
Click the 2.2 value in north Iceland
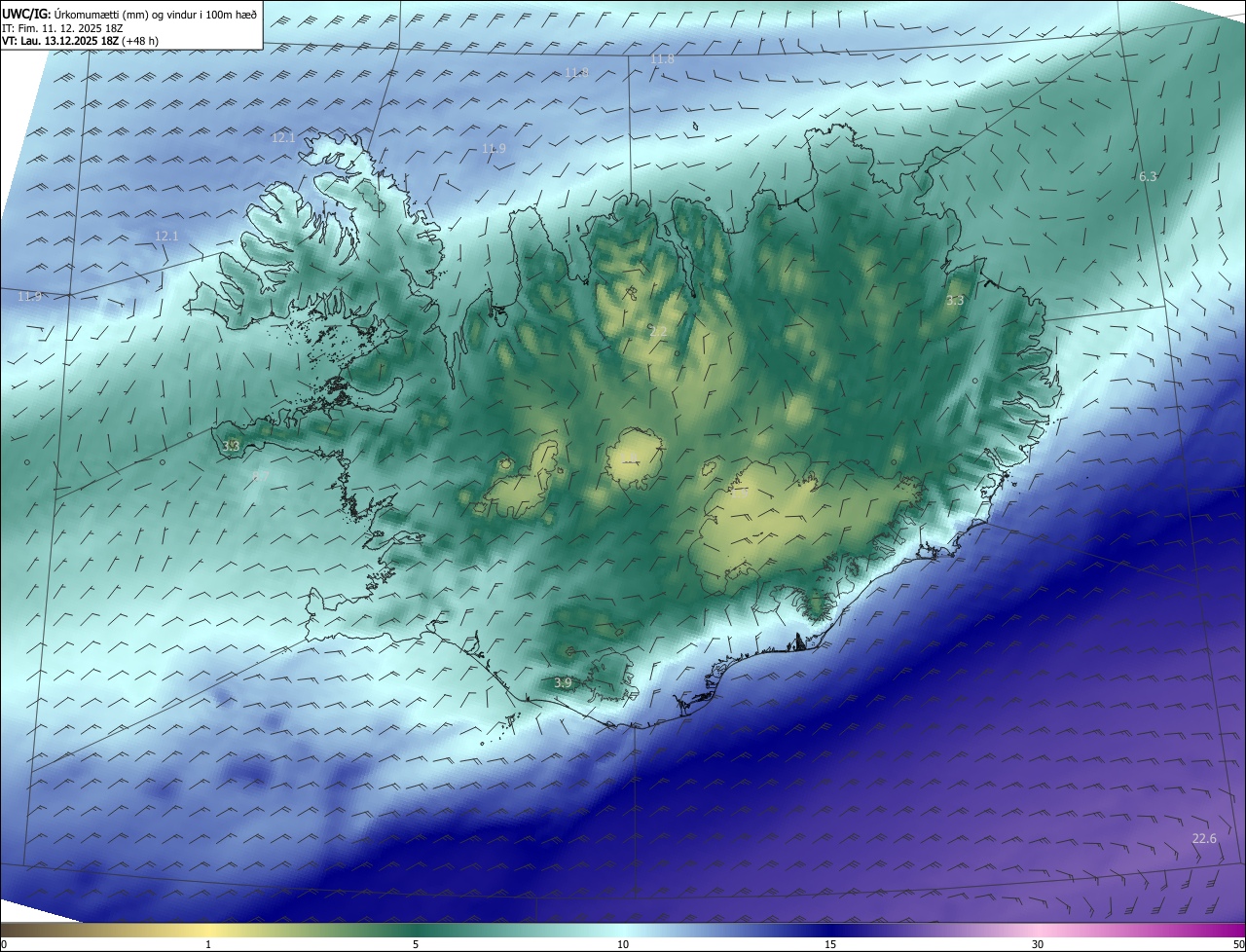658,332
